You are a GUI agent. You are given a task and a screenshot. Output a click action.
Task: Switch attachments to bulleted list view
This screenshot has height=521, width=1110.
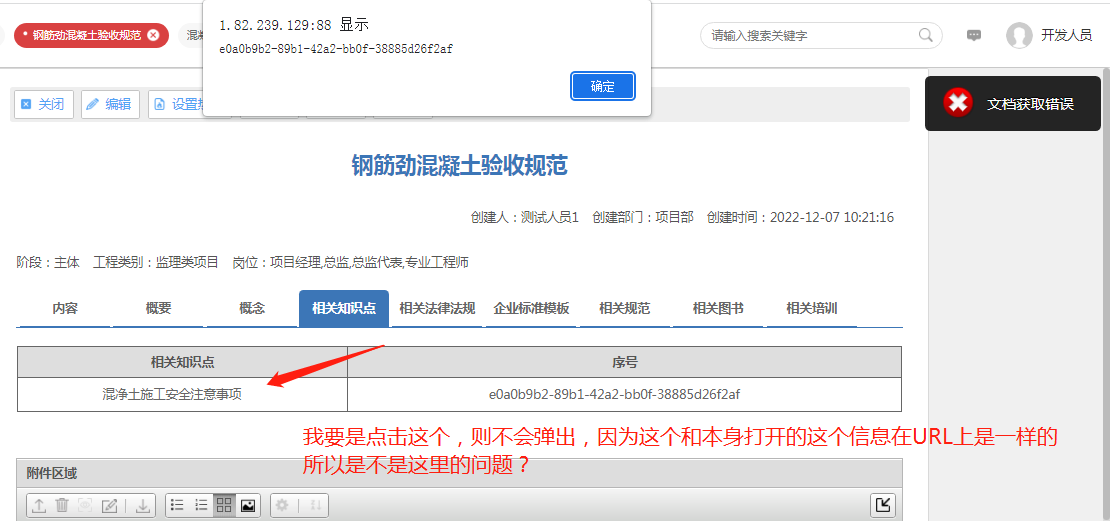tap(178, 505)
